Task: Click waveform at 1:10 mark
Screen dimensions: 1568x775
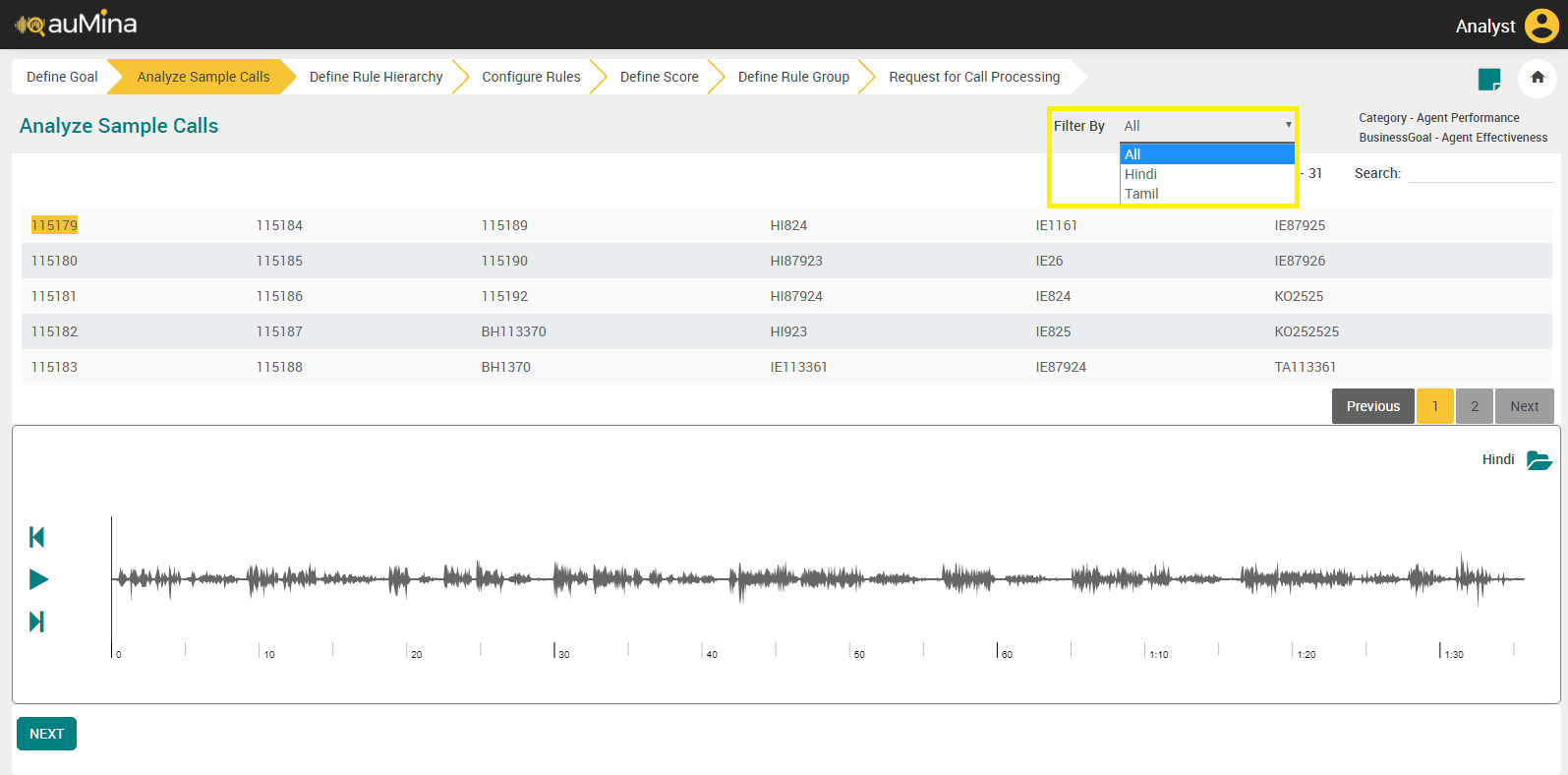Action: (1145, 579)
